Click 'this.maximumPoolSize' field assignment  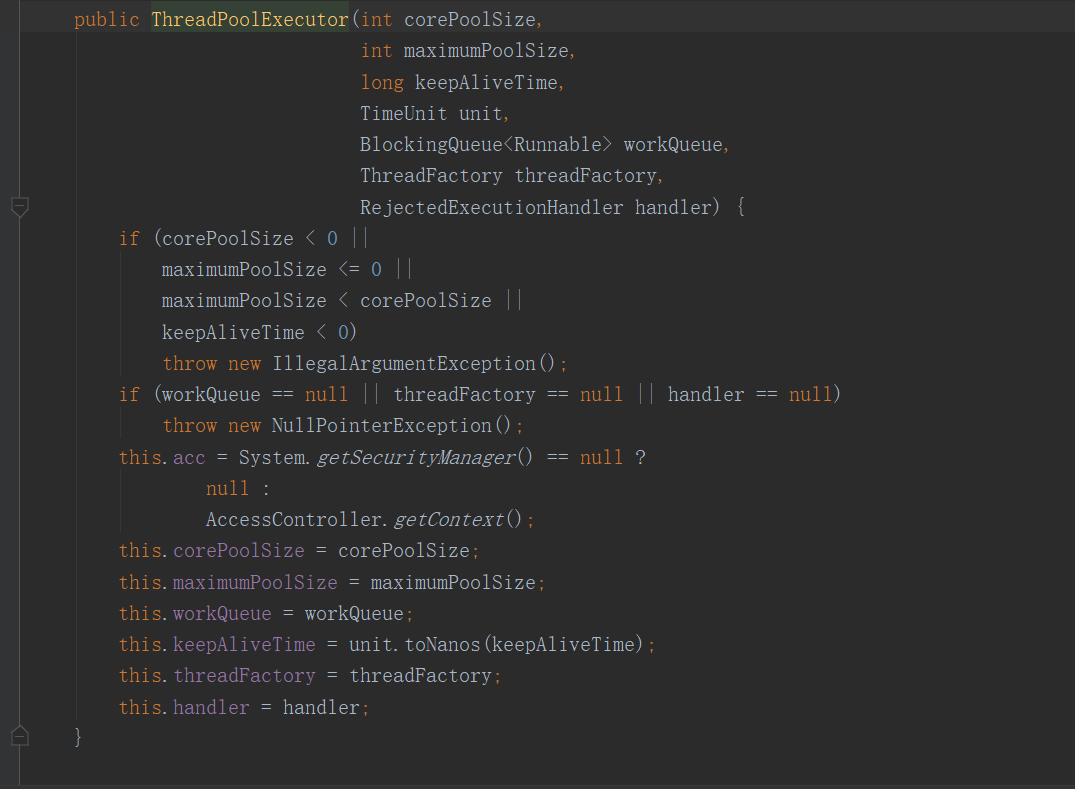[x=228, y=583]
